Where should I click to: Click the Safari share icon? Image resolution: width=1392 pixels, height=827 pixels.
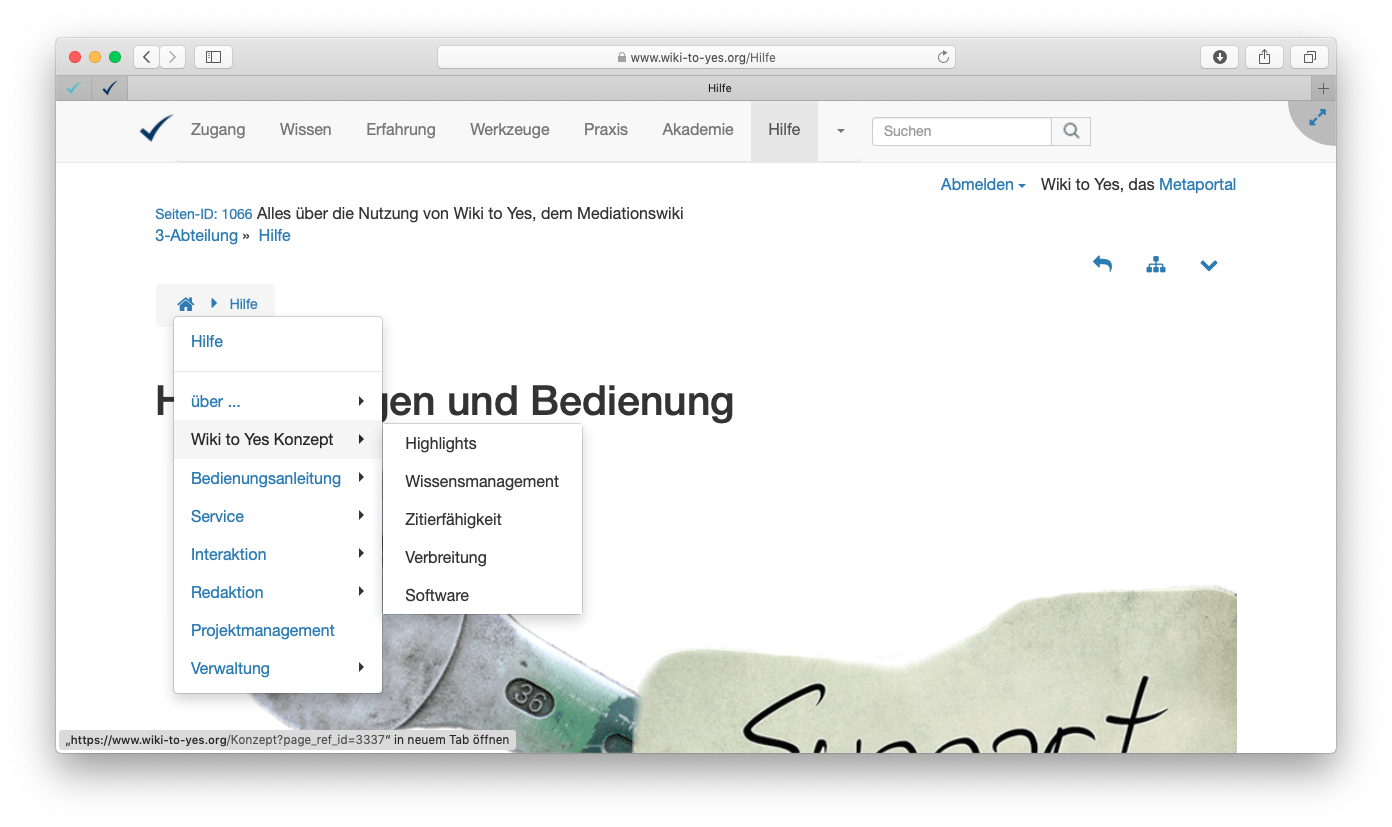(x=1264, y=57)
